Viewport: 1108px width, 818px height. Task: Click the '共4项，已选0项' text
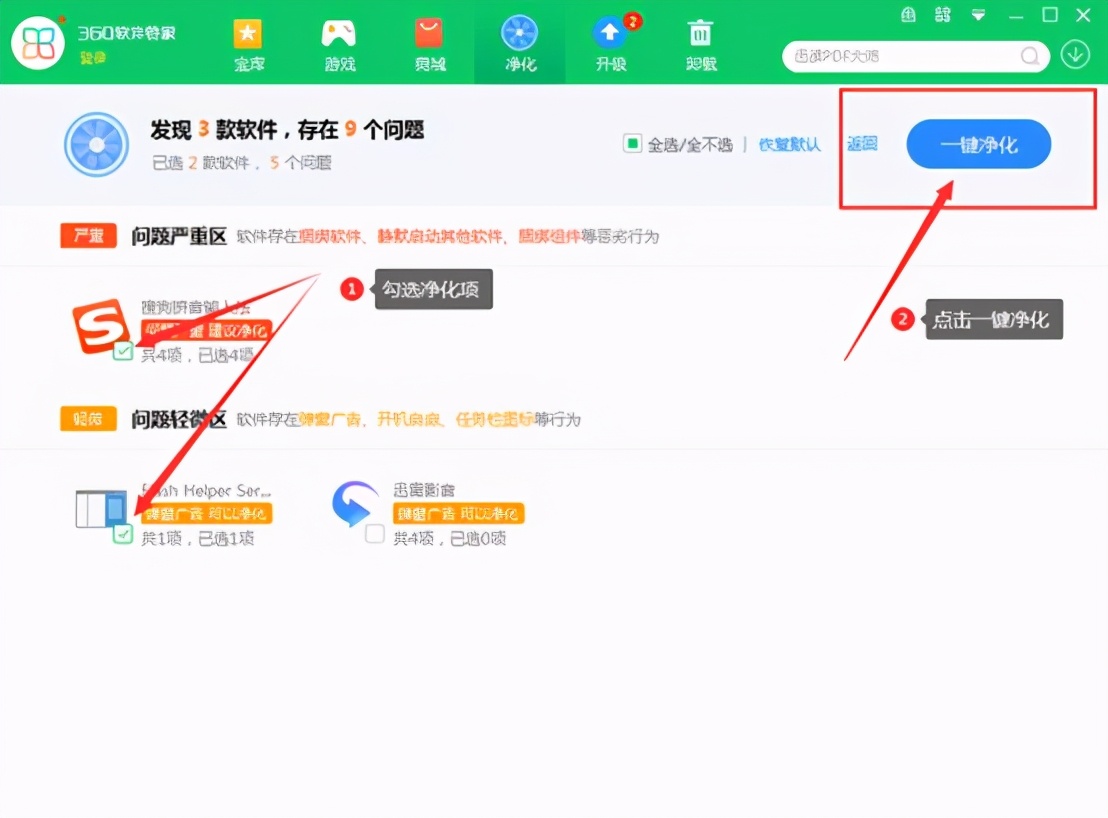(449, 539)
